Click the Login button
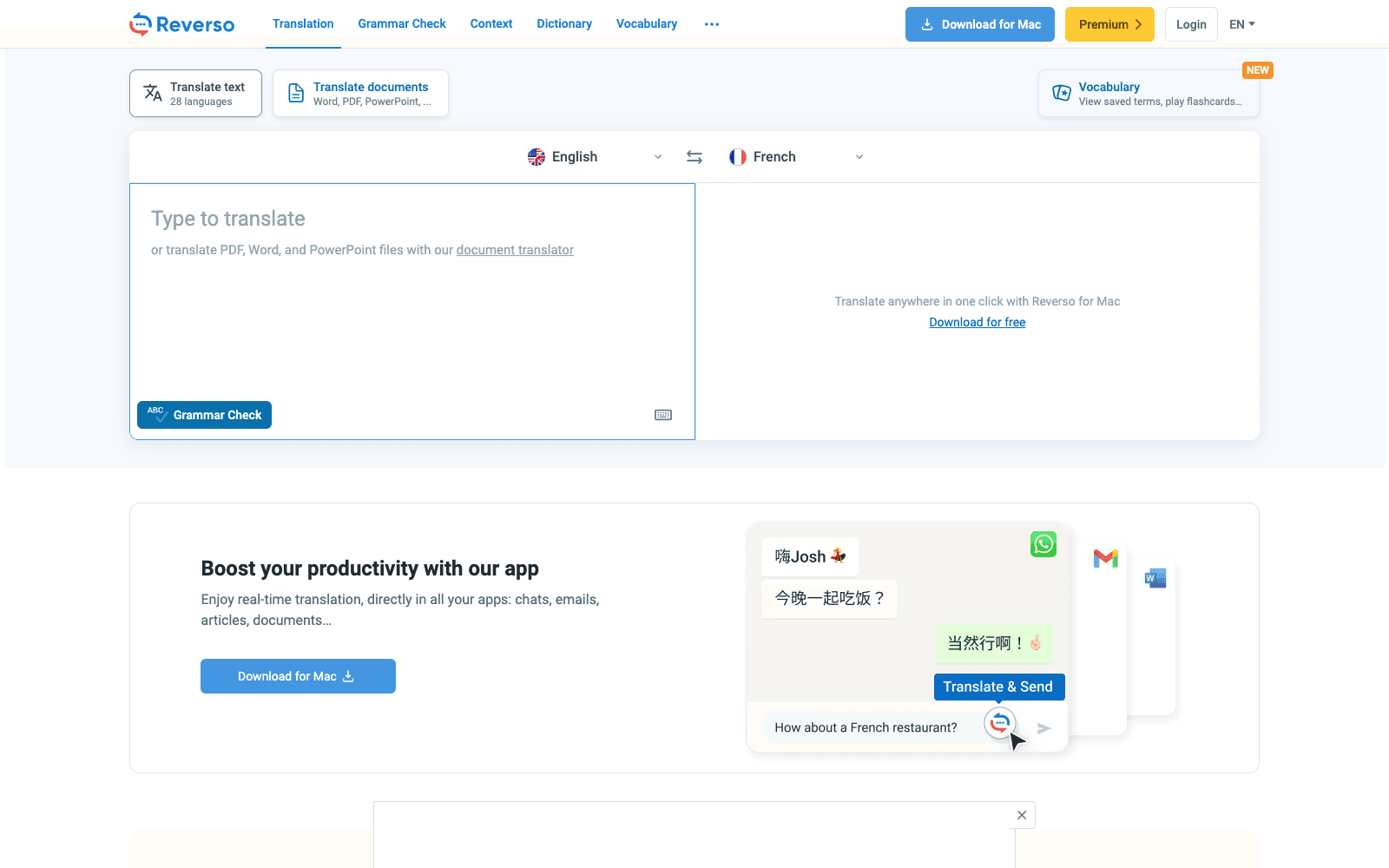The width and height of the screenshot is (1389, 868). 1191,24
